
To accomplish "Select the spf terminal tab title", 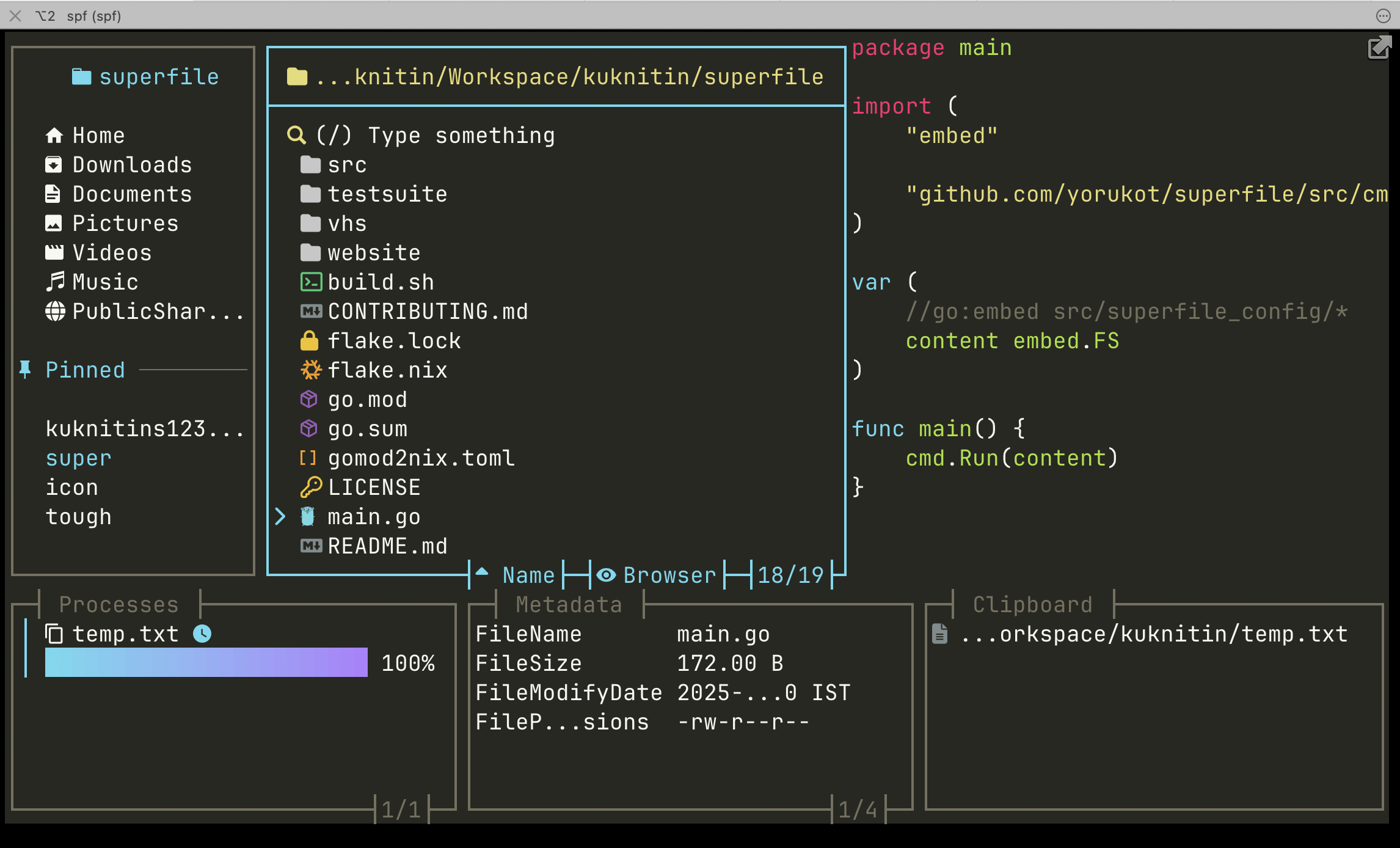I will tap(93, 16).
